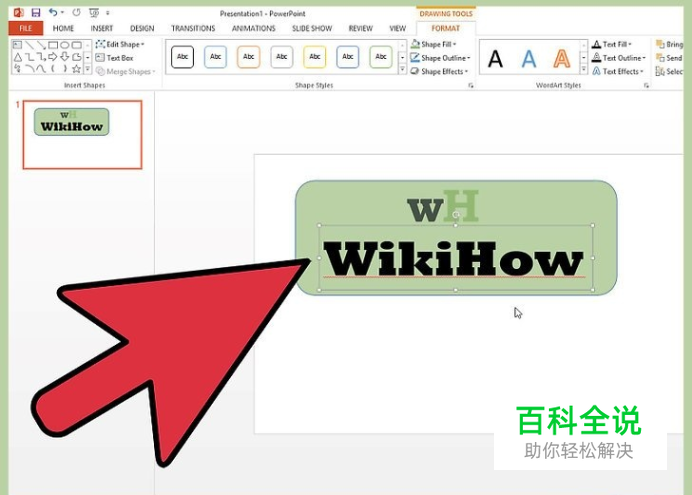The height and width of the screenshot is (495, 692).
Task: Select the arc shape
Action: pos(30,68)
